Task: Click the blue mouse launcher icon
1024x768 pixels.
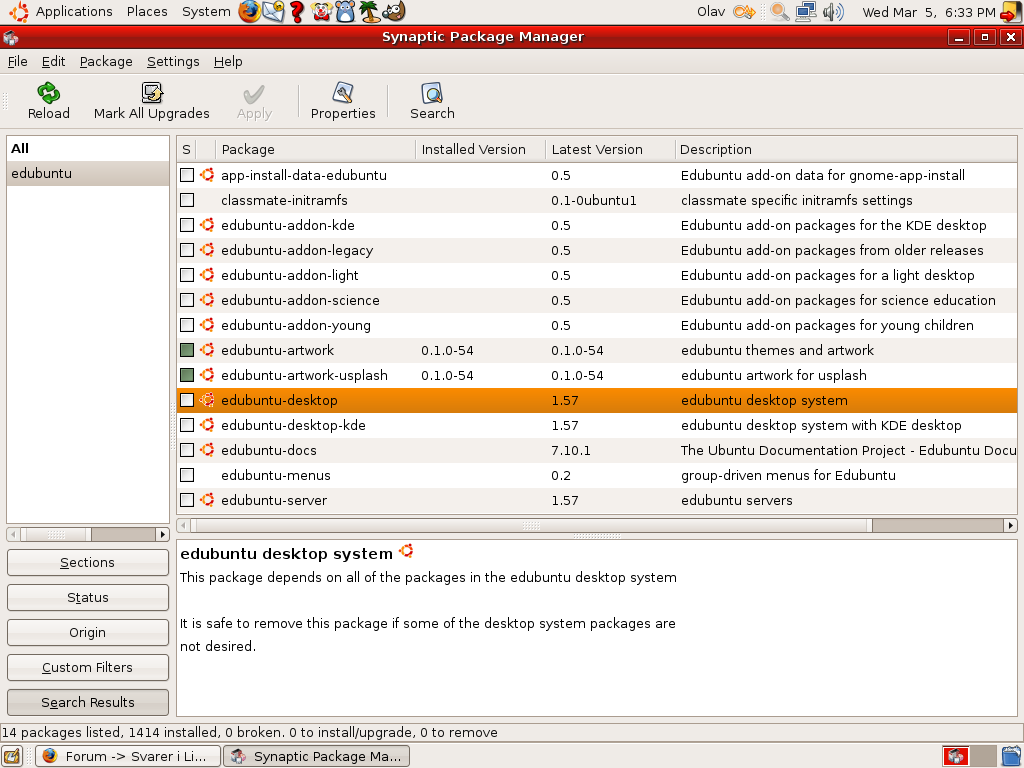Action: 345,12
